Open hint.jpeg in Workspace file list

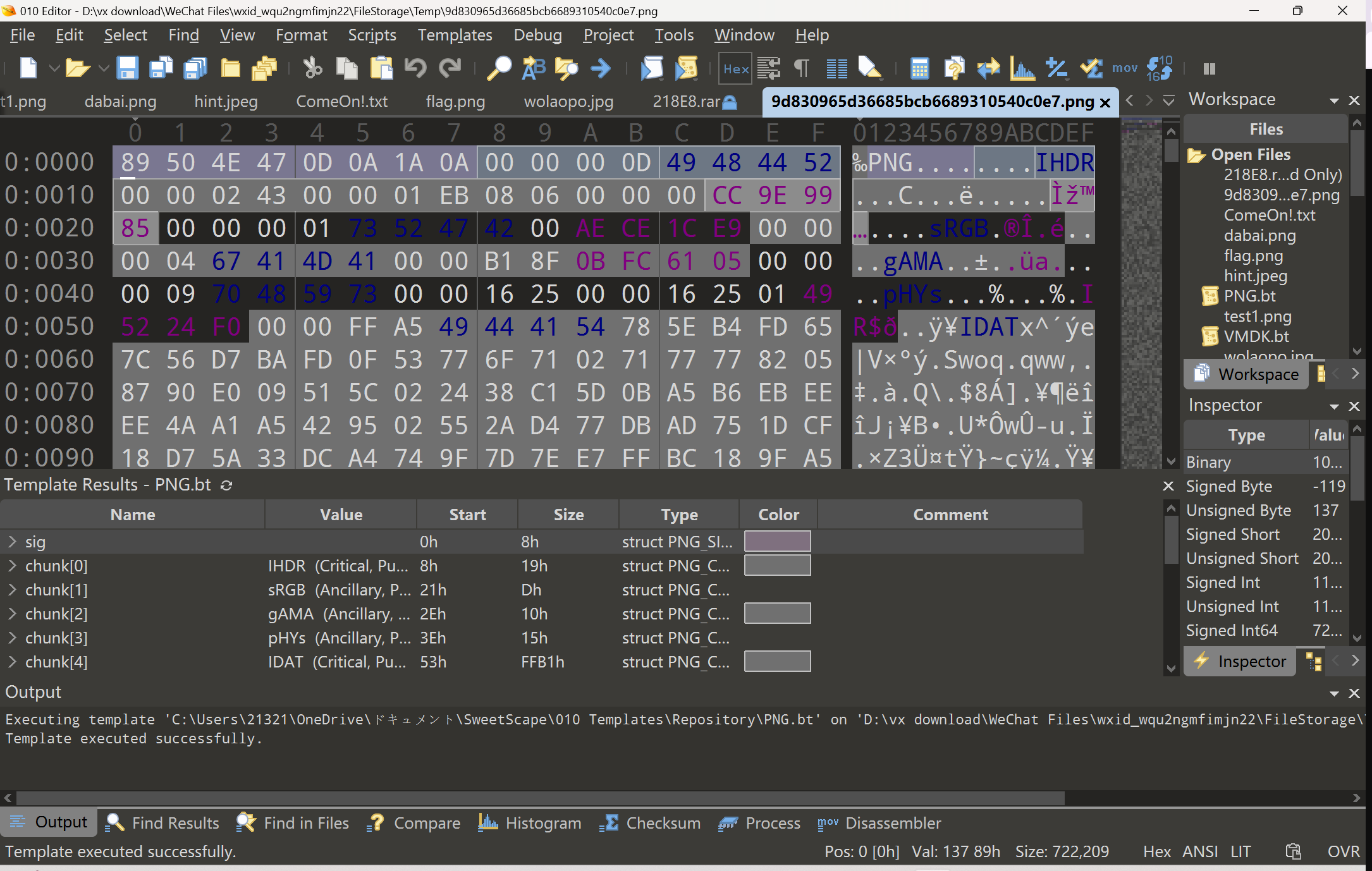click(1255, 276)
